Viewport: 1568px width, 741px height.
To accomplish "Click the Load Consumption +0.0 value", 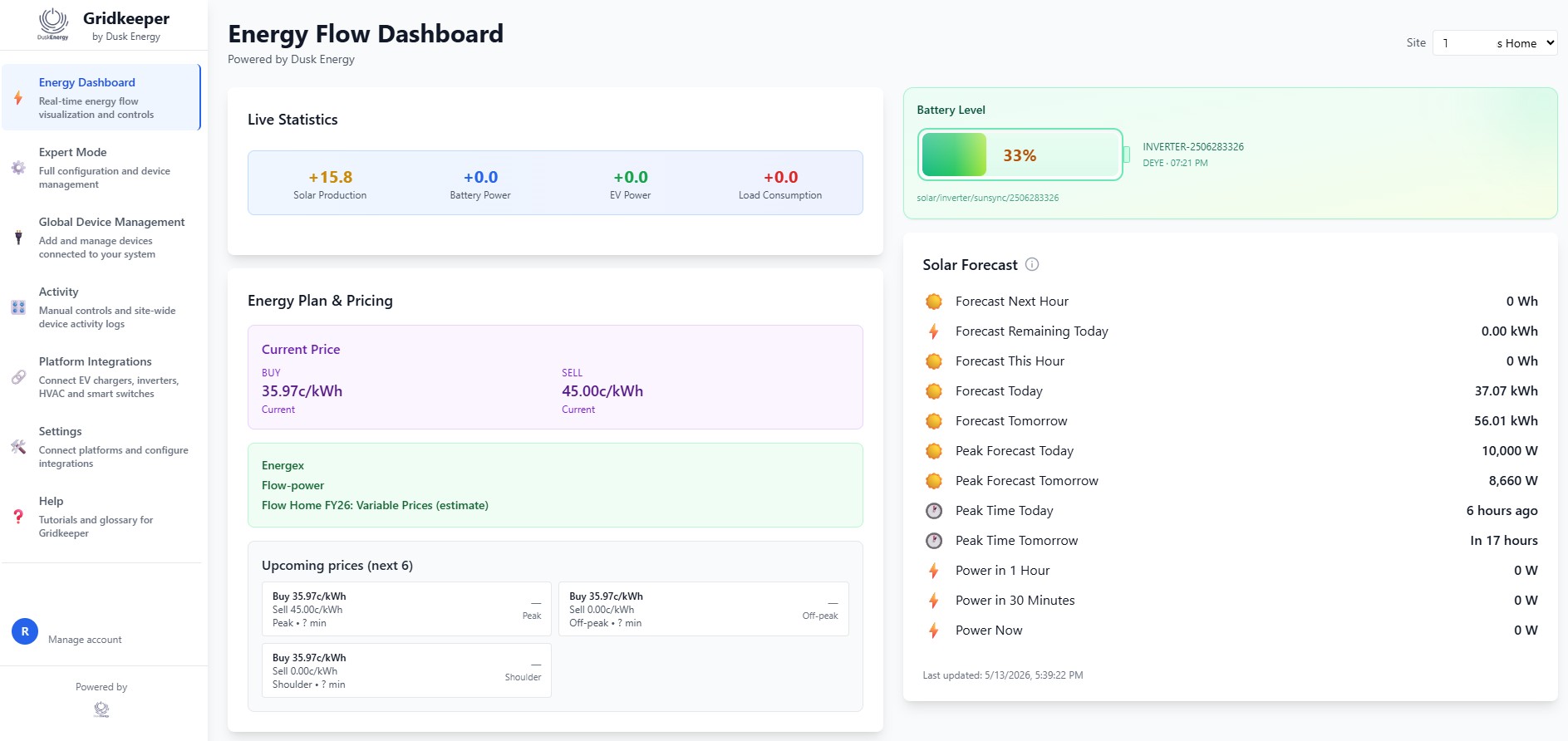I will [780, 177].
